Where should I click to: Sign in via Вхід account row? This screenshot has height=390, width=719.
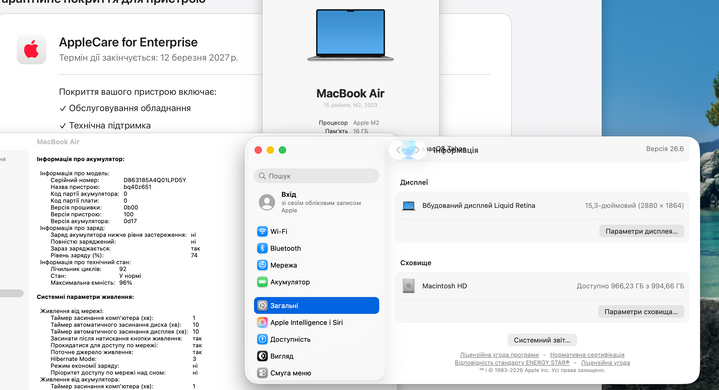(316, 202)
